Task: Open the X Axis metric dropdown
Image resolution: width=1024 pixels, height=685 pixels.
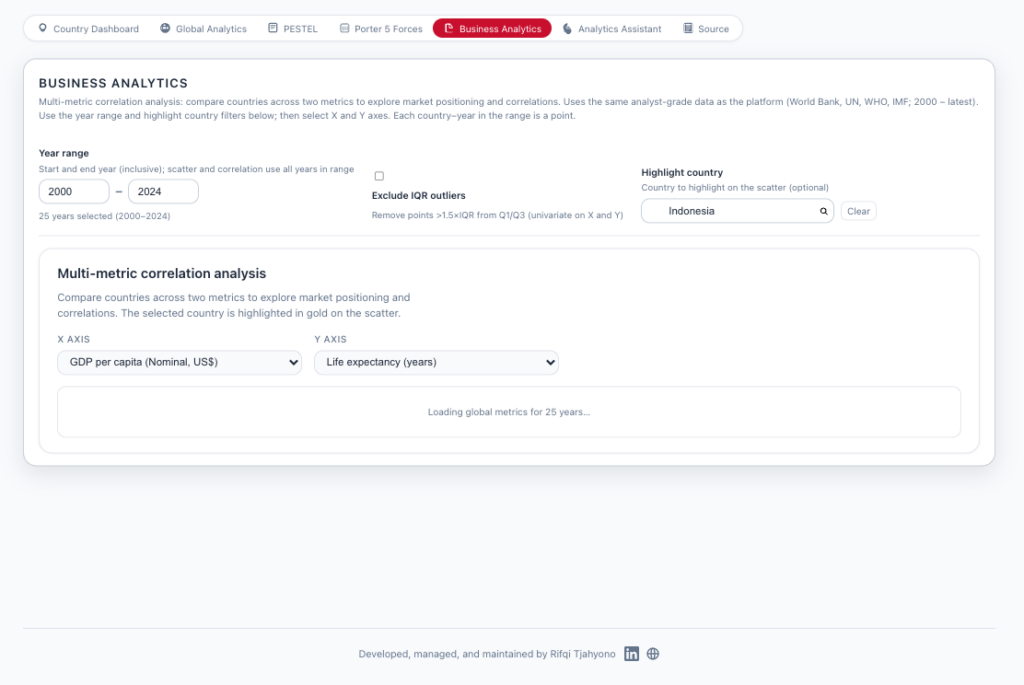Action: click(179, 362)
